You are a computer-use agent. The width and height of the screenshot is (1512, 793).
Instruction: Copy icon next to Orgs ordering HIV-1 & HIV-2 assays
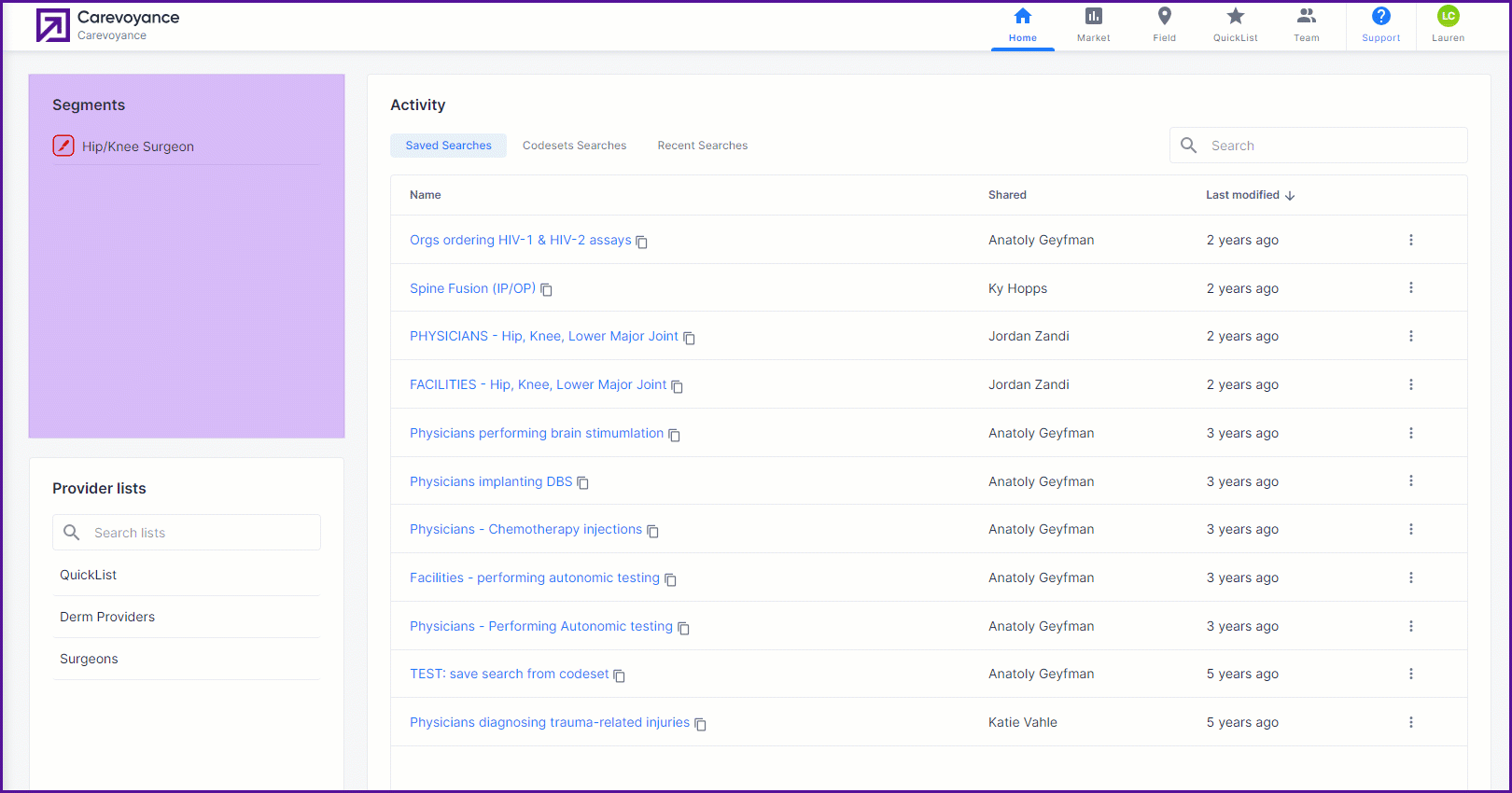coord(642,242)
